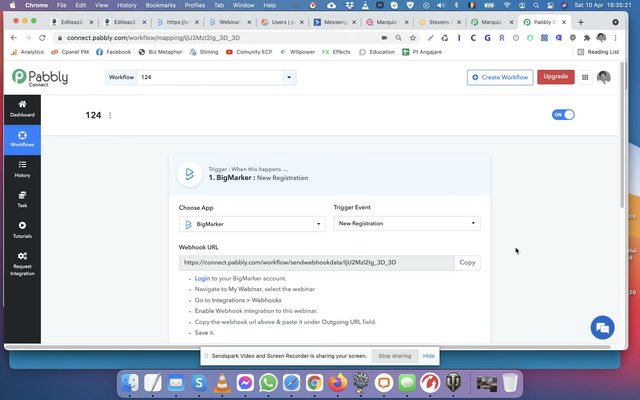Switch to the Messenger browser tab
The width and height of the screenshot is (640, 400).
coord(335,22)
